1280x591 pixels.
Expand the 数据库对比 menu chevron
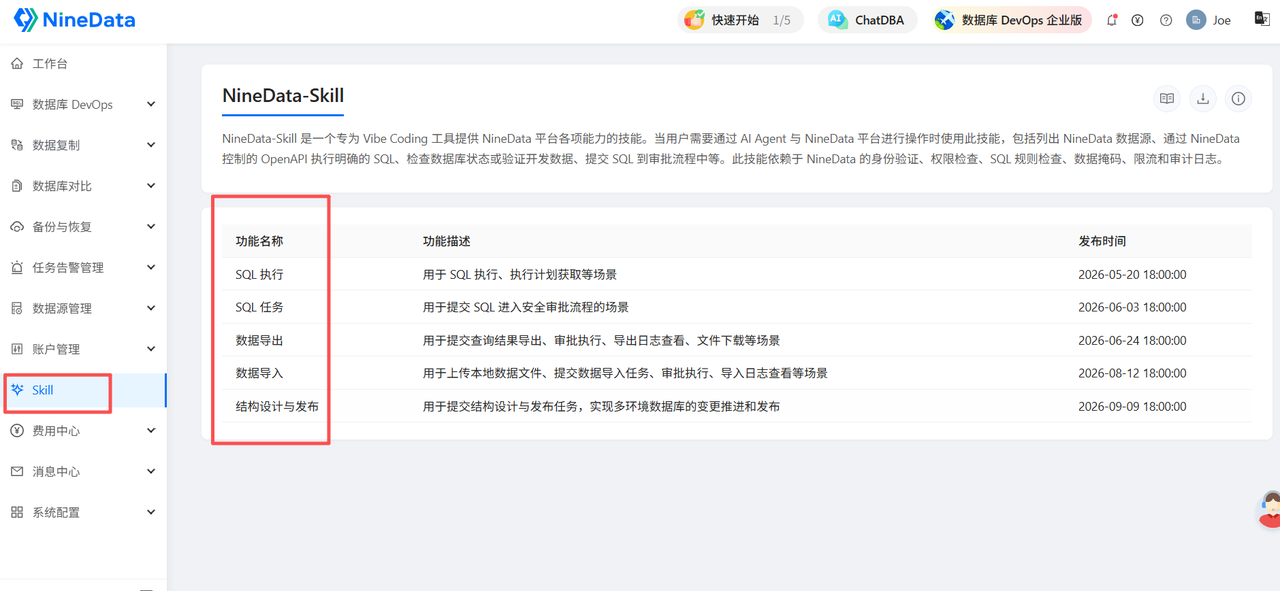[151, 186]
